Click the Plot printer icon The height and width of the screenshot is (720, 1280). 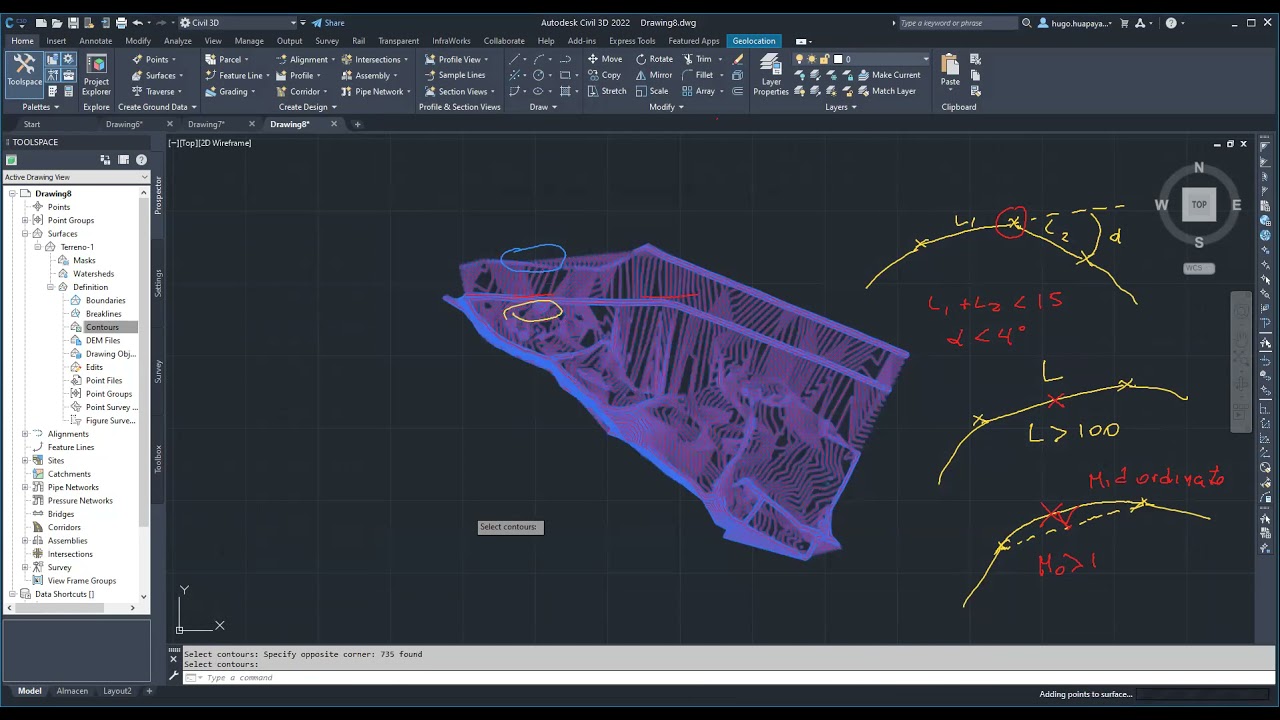click(x=121, y=23)
